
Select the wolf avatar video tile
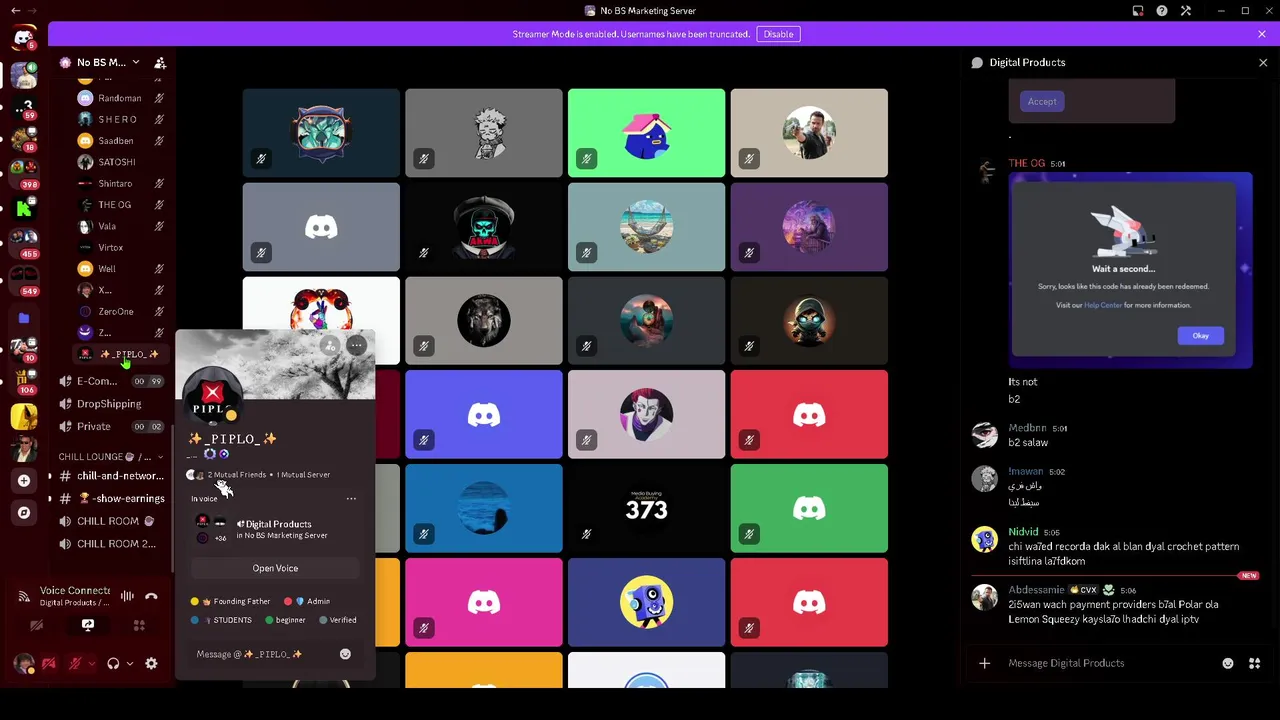click(x=484, y=321)
